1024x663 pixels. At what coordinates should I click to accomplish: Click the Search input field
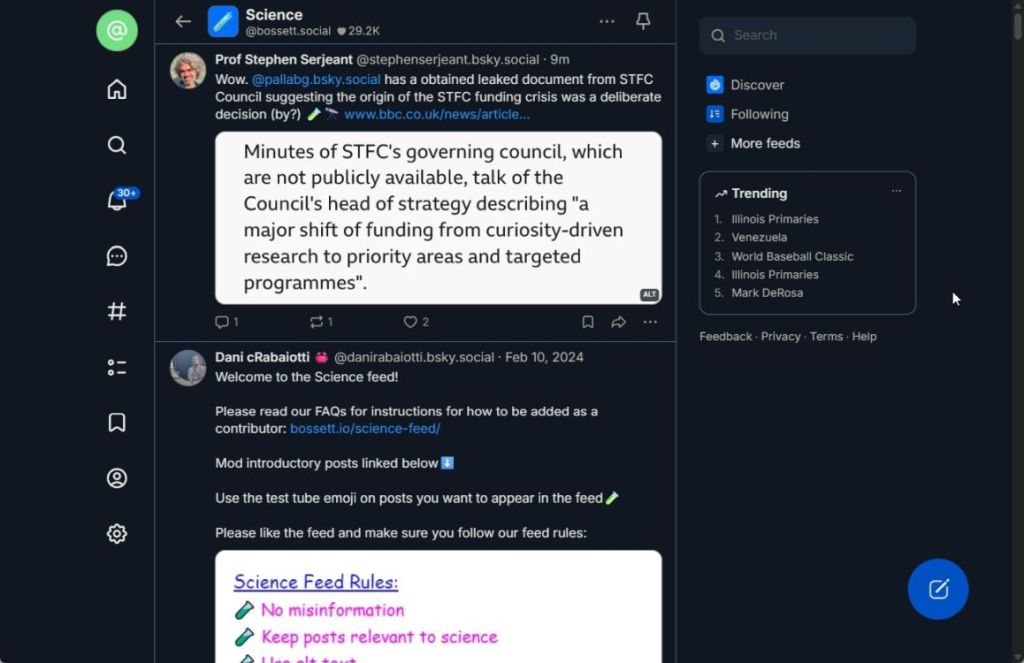pos(807,35)
